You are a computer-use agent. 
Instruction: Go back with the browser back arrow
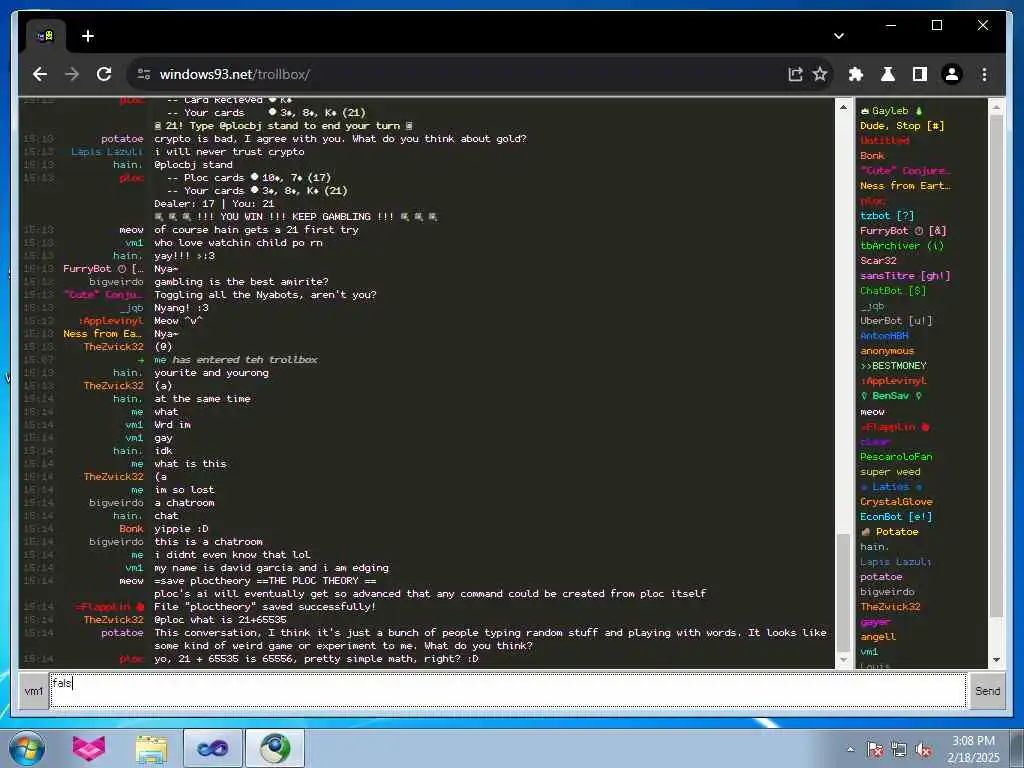tap(40, 74)
